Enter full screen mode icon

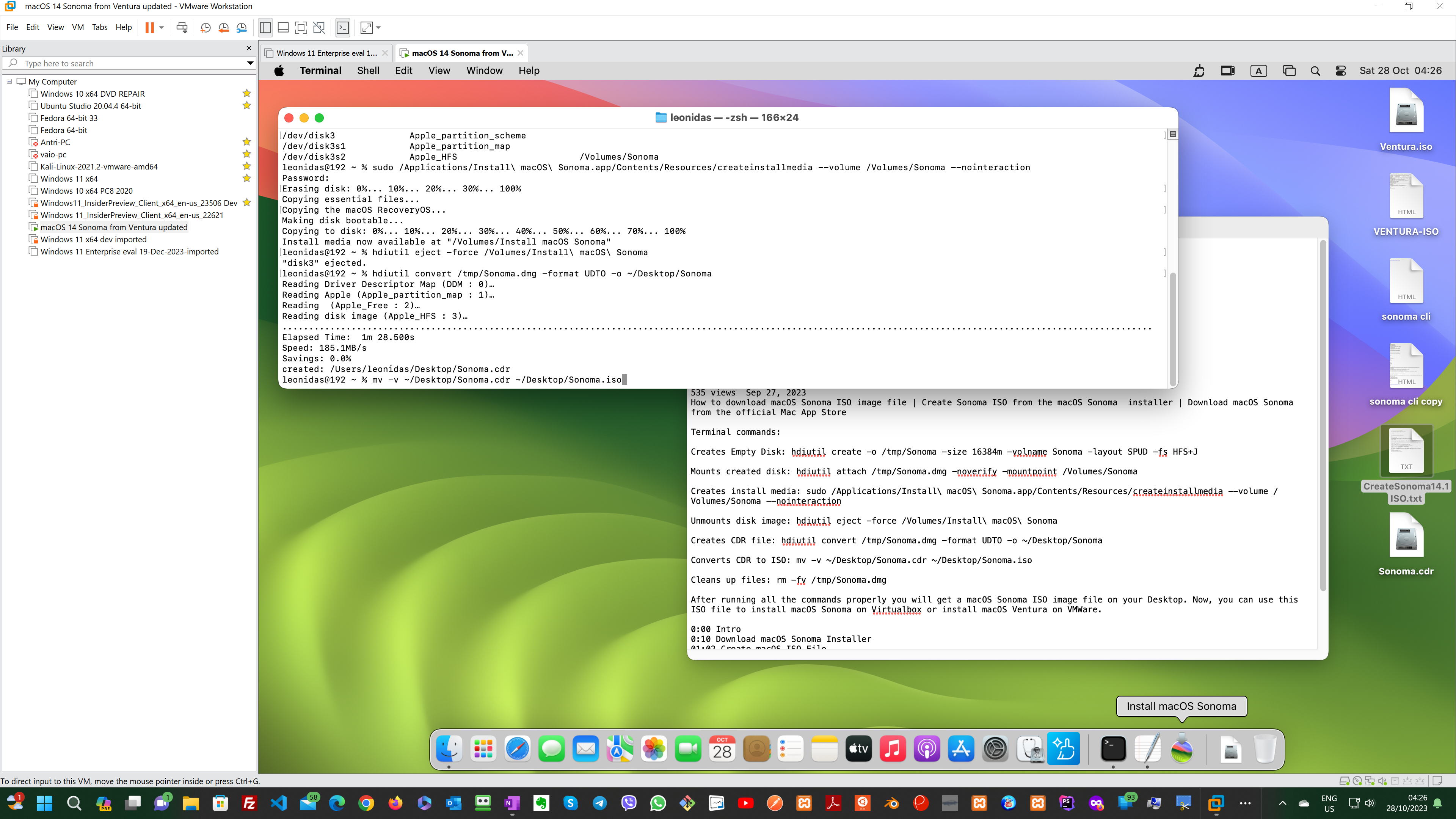301,27
